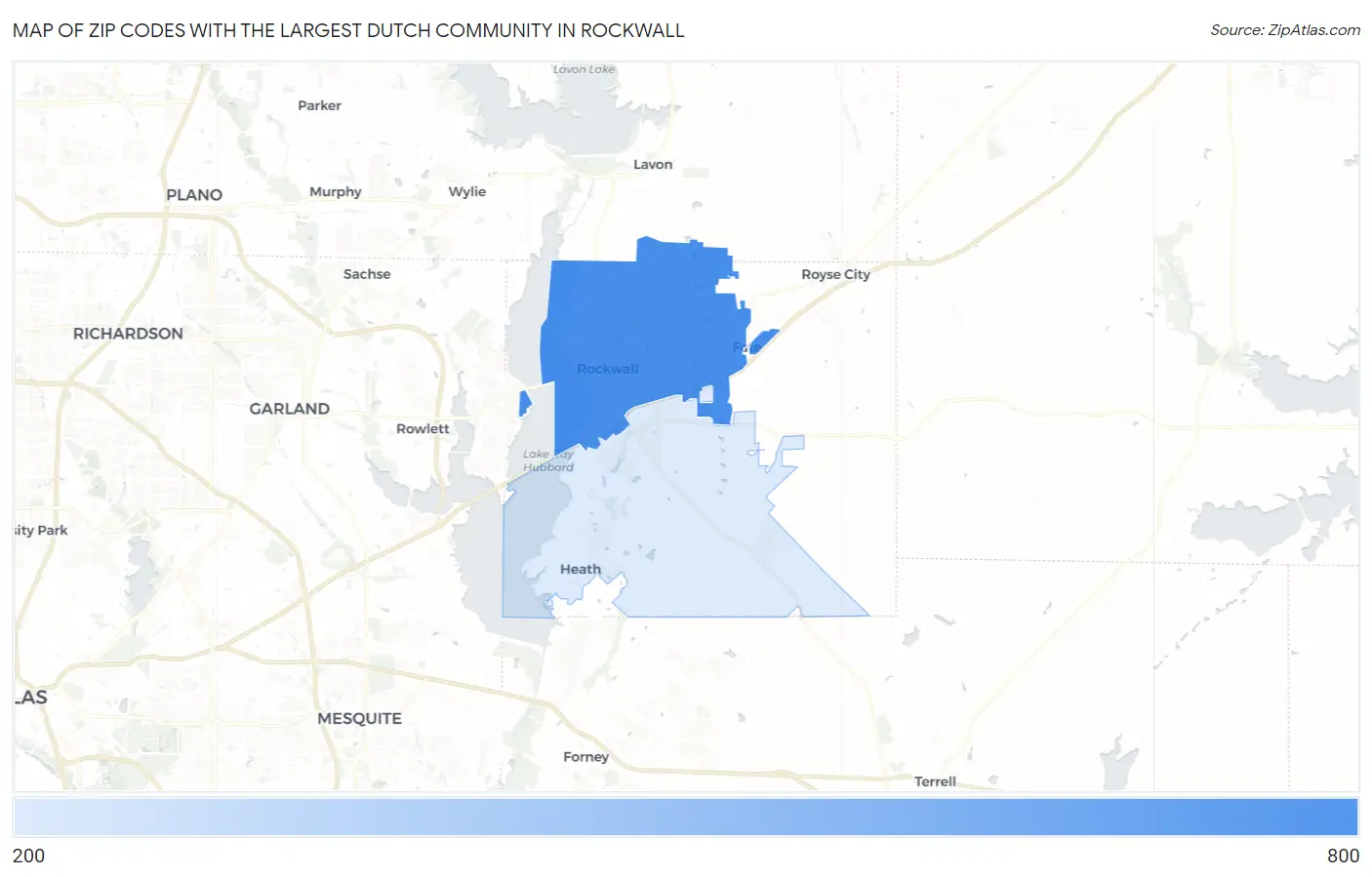The width and height of the screenshot is (1372, 877).
Task: Click the Wylie label on map
Action: point(466,192)
